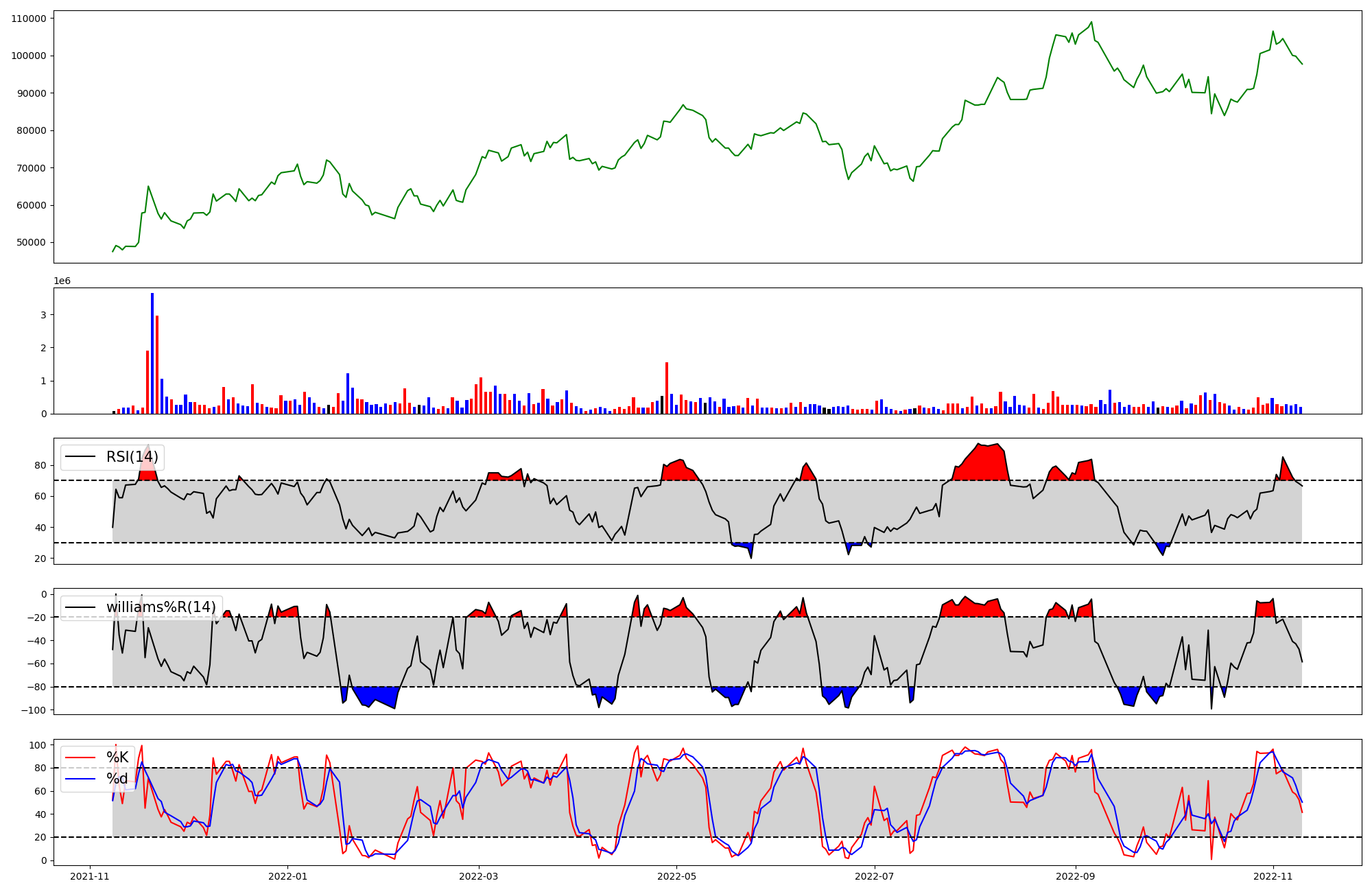Image resolution: width=1372 pixels, height=892 pixels.
Task: Click the 2022-11 x-axis tick label
Action: pos(1273,876)
